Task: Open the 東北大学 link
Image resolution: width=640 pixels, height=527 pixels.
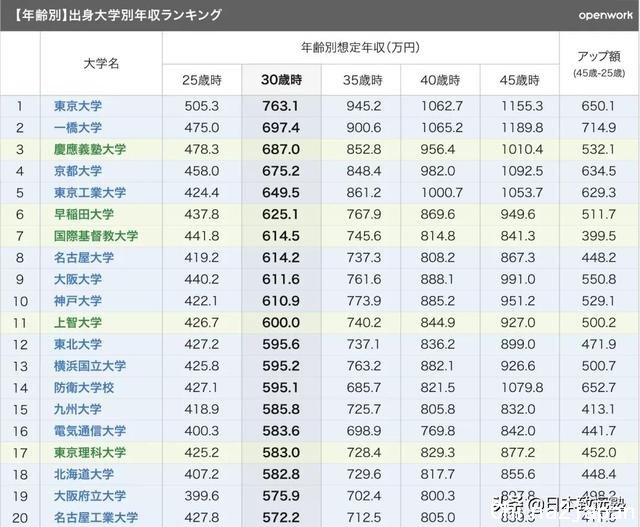Action: (78, 344)
